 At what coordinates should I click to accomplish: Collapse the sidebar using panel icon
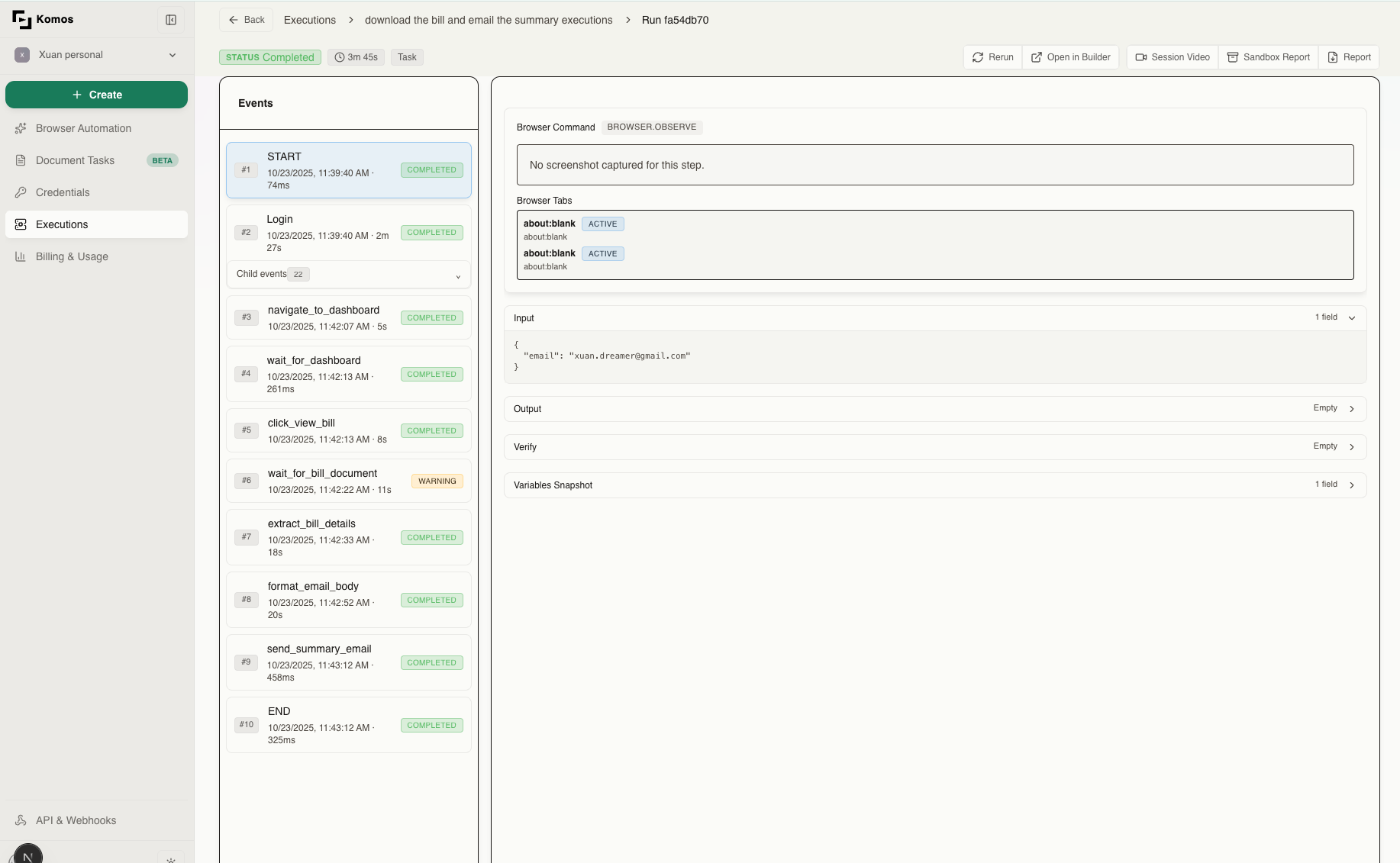(x=171, y=20)
